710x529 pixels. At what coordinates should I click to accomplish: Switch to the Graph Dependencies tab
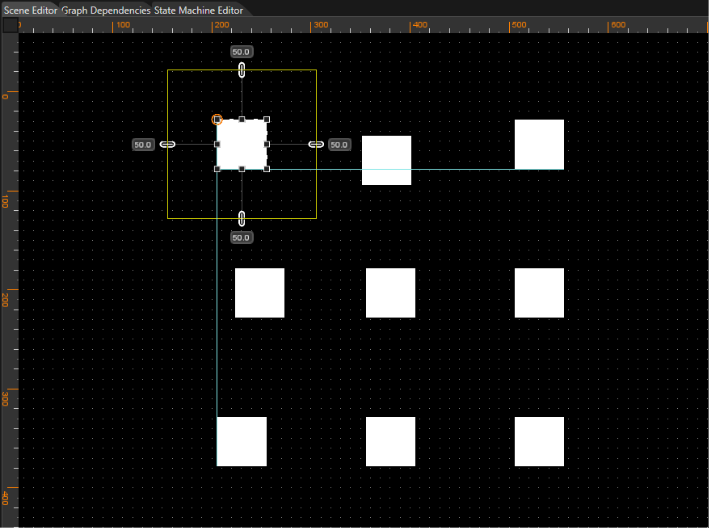(x=106, y=10)
